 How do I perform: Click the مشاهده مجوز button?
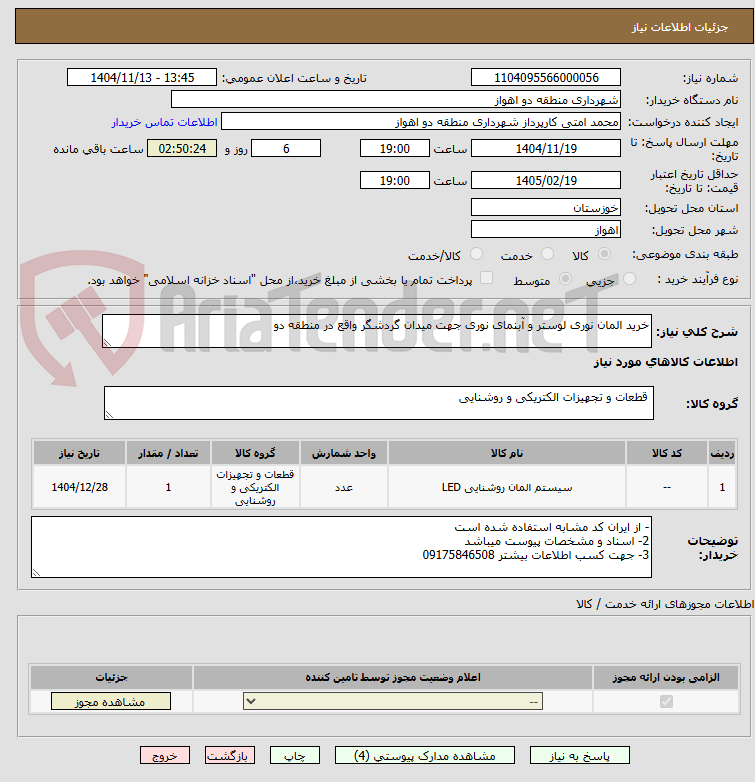coord(111,701)
